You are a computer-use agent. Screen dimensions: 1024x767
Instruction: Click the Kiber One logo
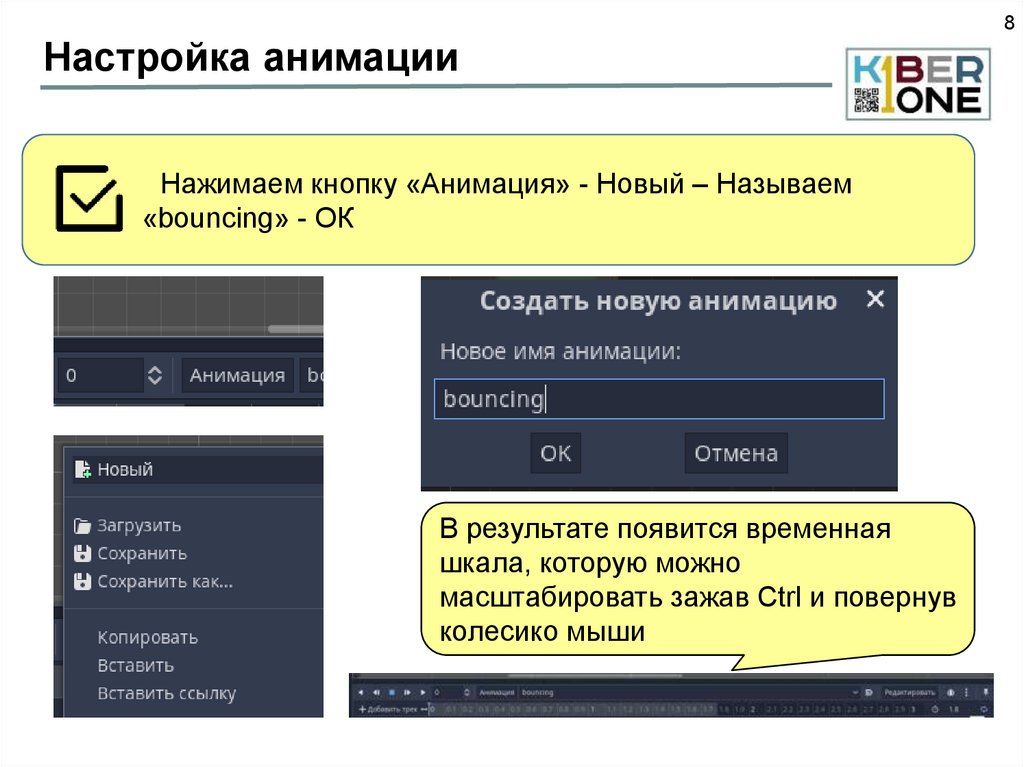pos(918,84)
